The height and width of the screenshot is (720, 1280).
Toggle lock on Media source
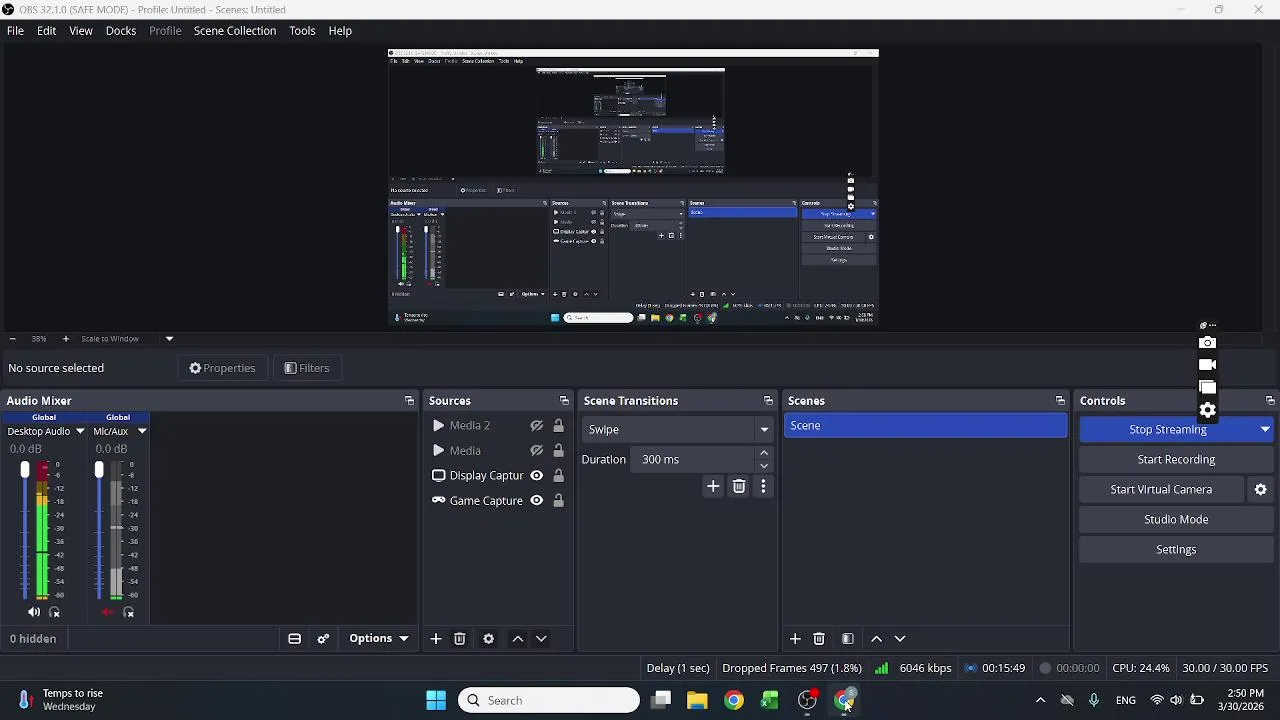[x=559, y=451]
